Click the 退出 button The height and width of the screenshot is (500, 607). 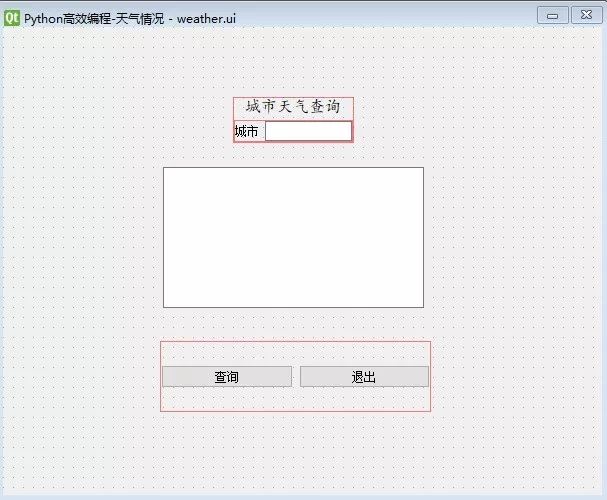click(x=364, y=377)
